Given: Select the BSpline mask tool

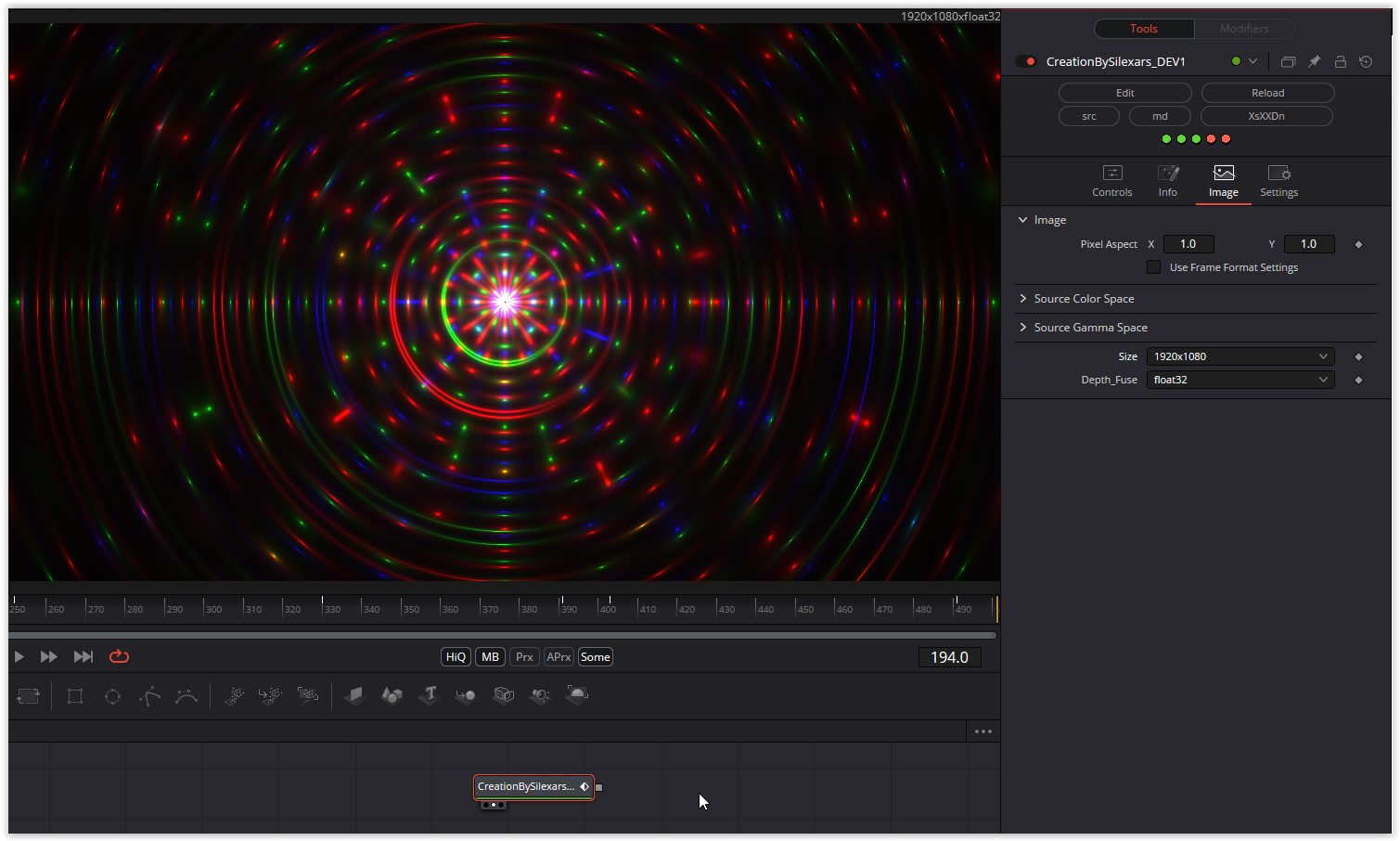Looking at the screenshot, I should point(186,696).
